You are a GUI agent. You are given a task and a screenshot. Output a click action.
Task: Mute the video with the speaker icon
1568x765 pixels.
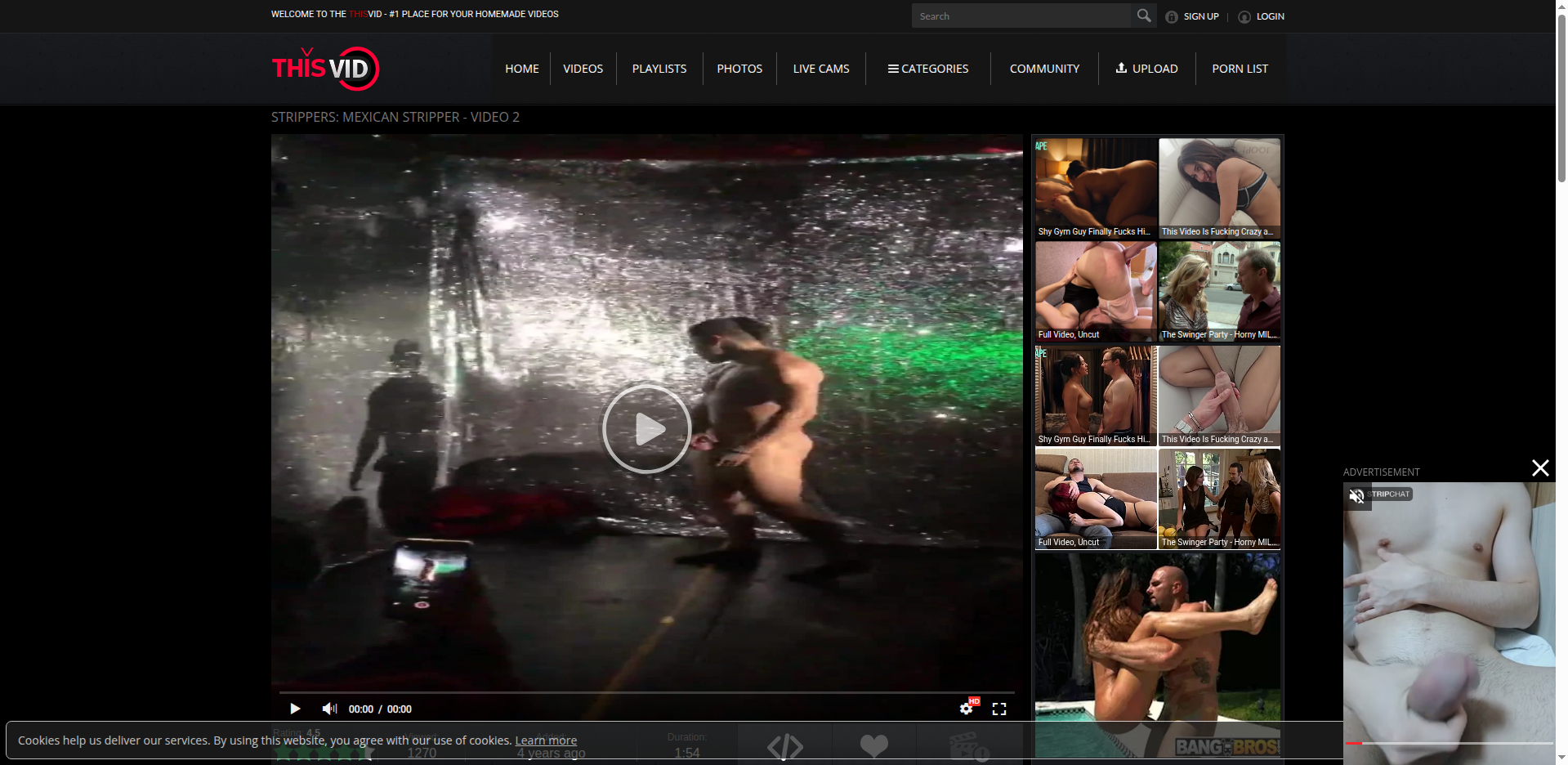329,709
